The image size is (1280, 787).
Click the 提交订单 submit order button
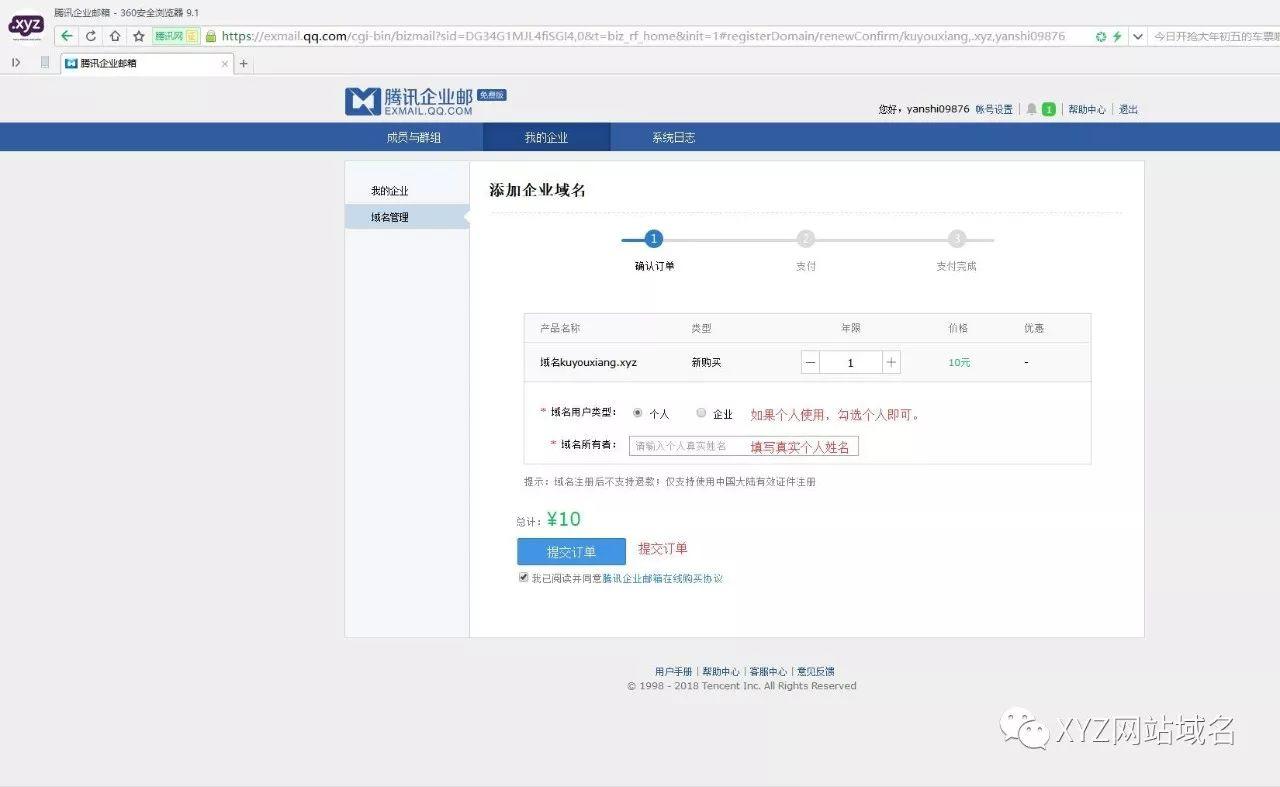tap(570, 551)
